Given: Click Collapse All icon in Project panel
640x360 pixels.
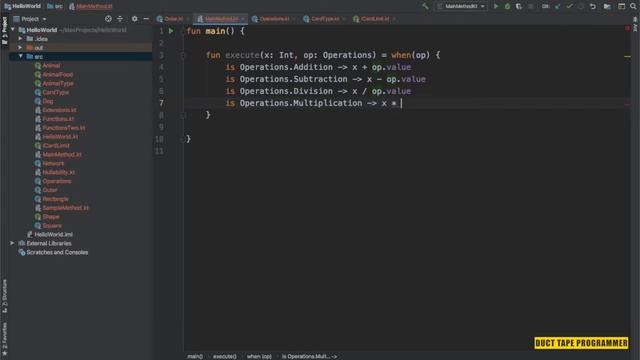Looking at the screenshot, I should point(120,19).
